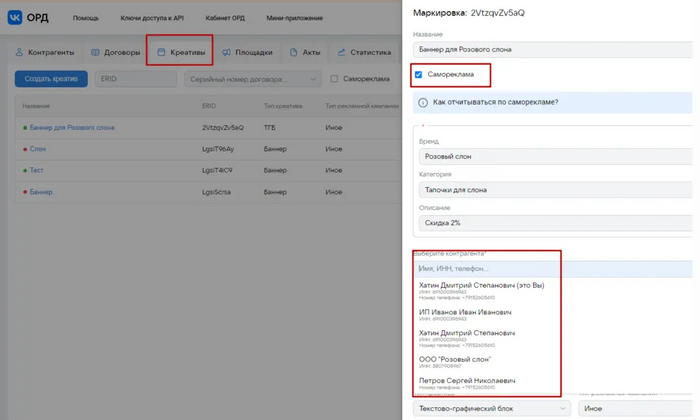700x420 pixels.
Task: Click the Площадки megaphone icon
Action: [228, 52]
